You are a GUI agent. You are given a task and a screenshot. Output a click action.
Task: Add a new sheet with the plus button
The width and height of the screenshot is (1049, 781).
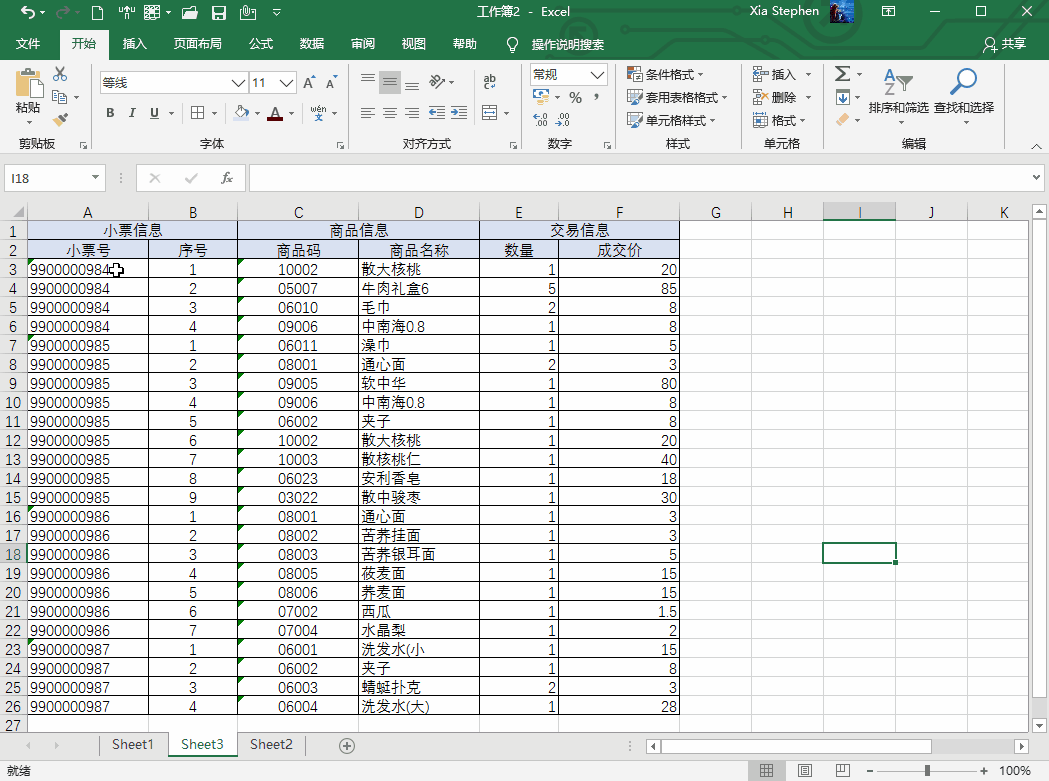347,746
